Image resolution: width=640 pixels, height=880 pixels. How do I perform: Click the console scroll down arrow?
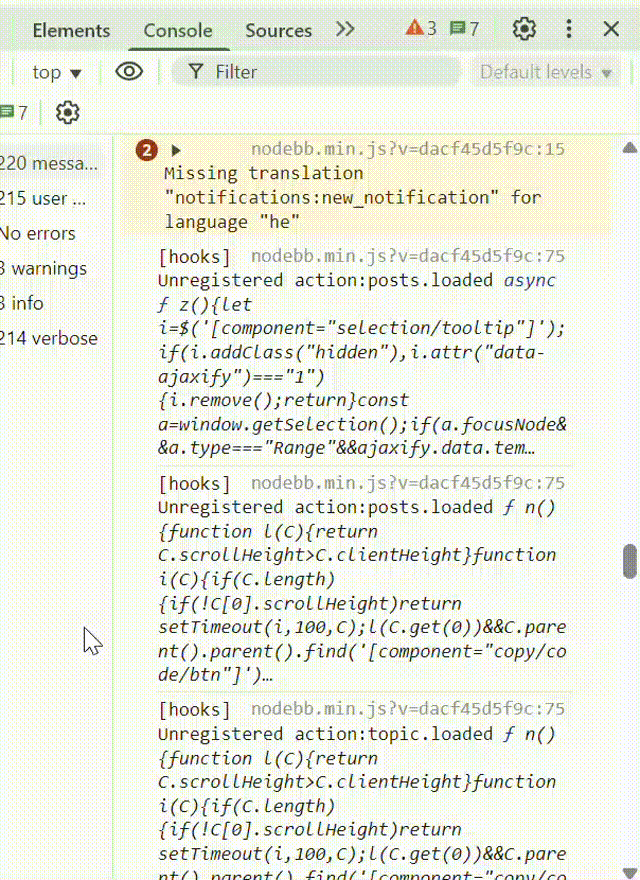[x=630, y=872]
